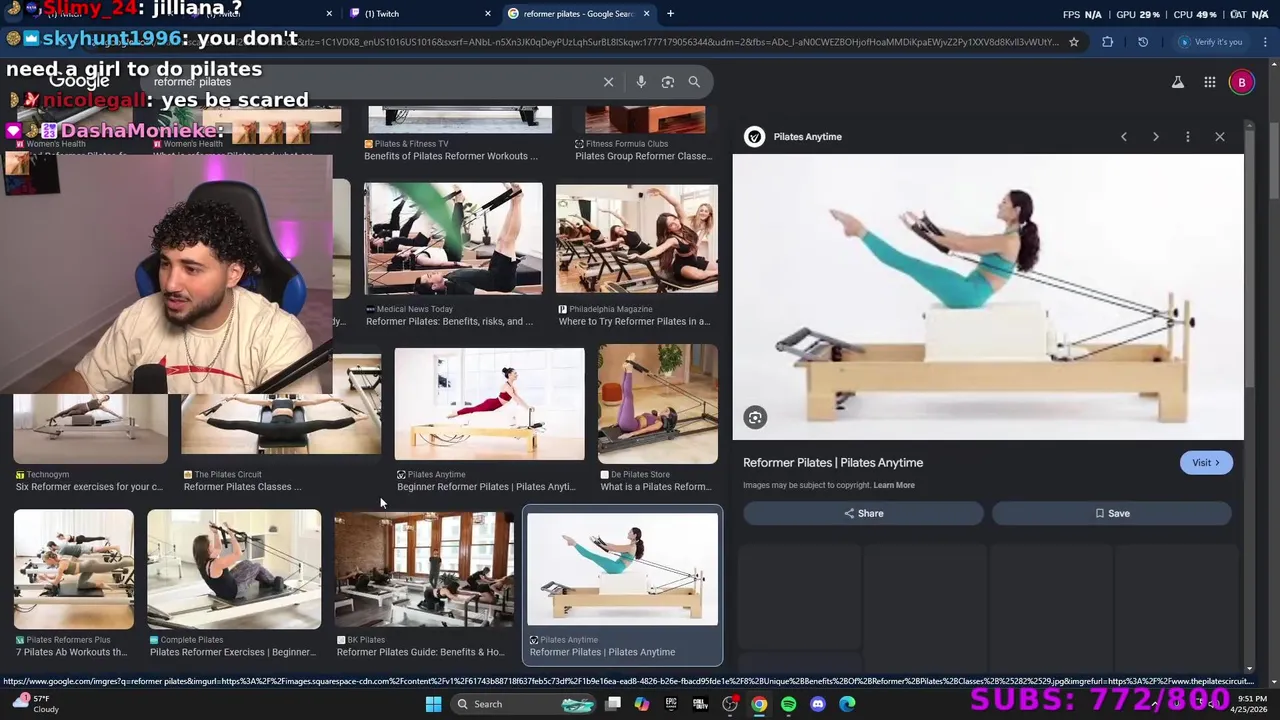
Task: Click the Verify it's you profile chip
Action: 1211,42
